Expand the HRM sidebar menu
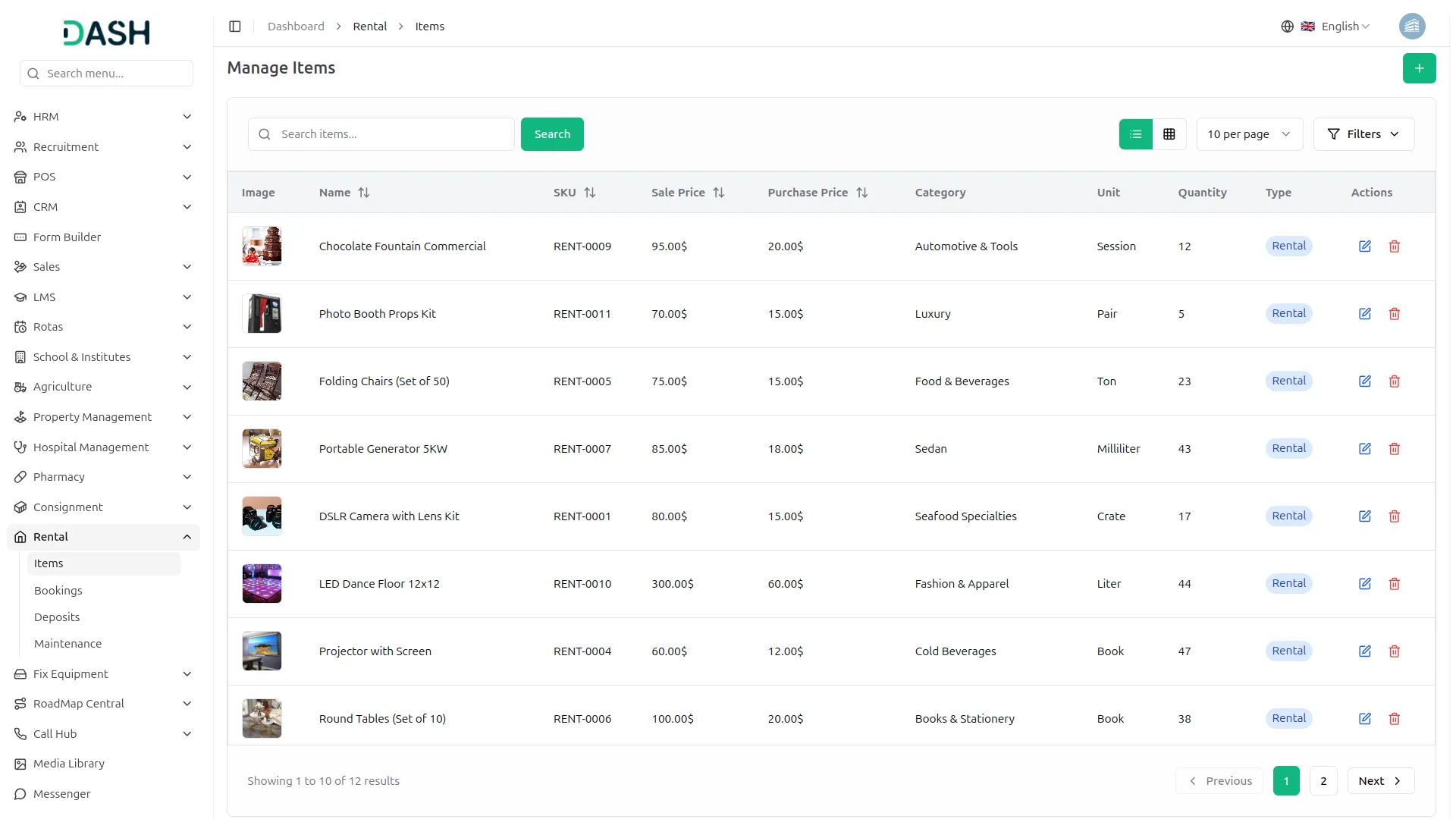 (x=102, y=116)
